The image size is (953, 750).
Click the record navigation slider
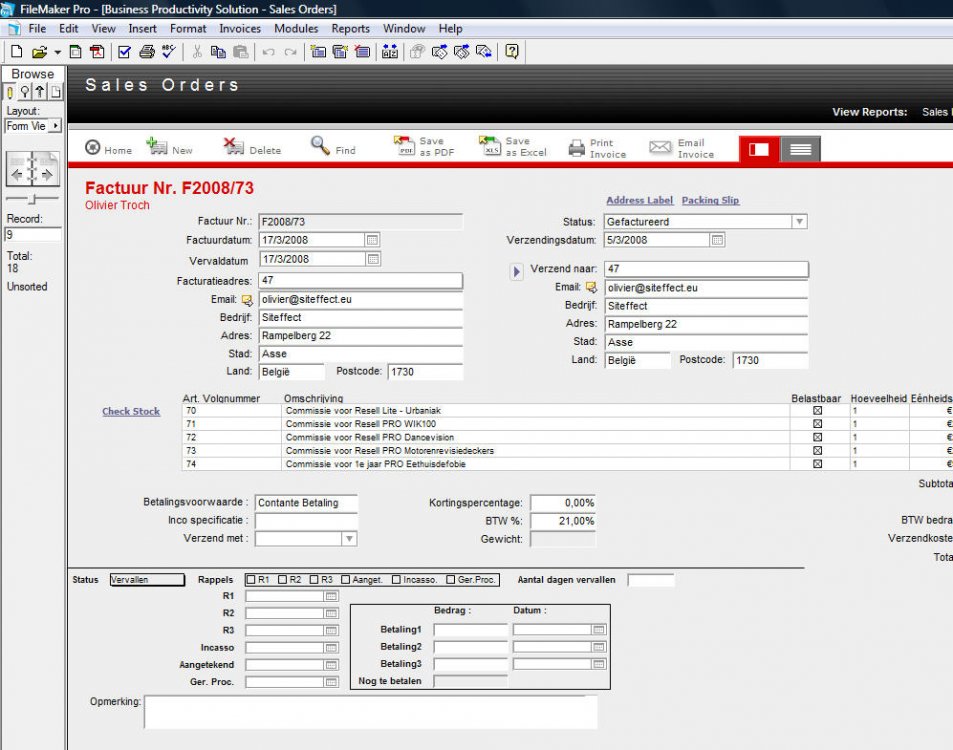[33, 199]
